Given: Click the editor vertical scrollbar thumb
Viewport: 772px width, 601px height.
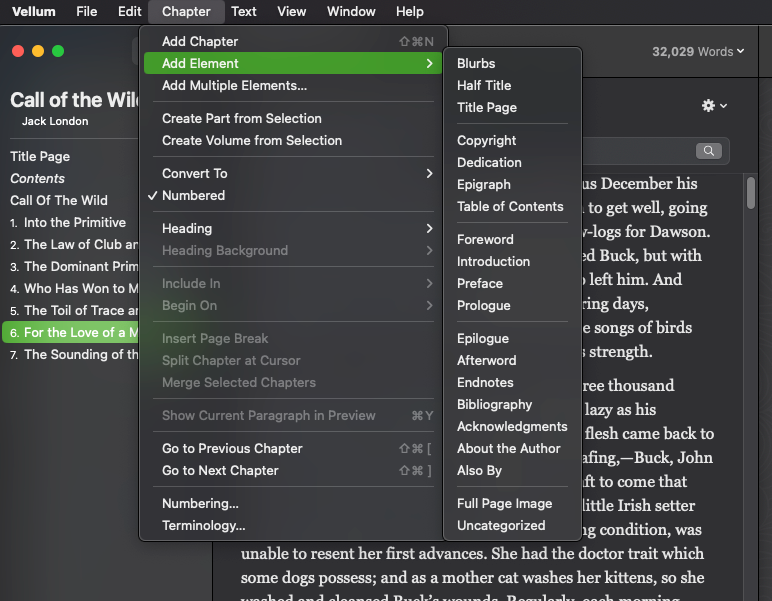Looking at the screenshot, I should (751, 193).
